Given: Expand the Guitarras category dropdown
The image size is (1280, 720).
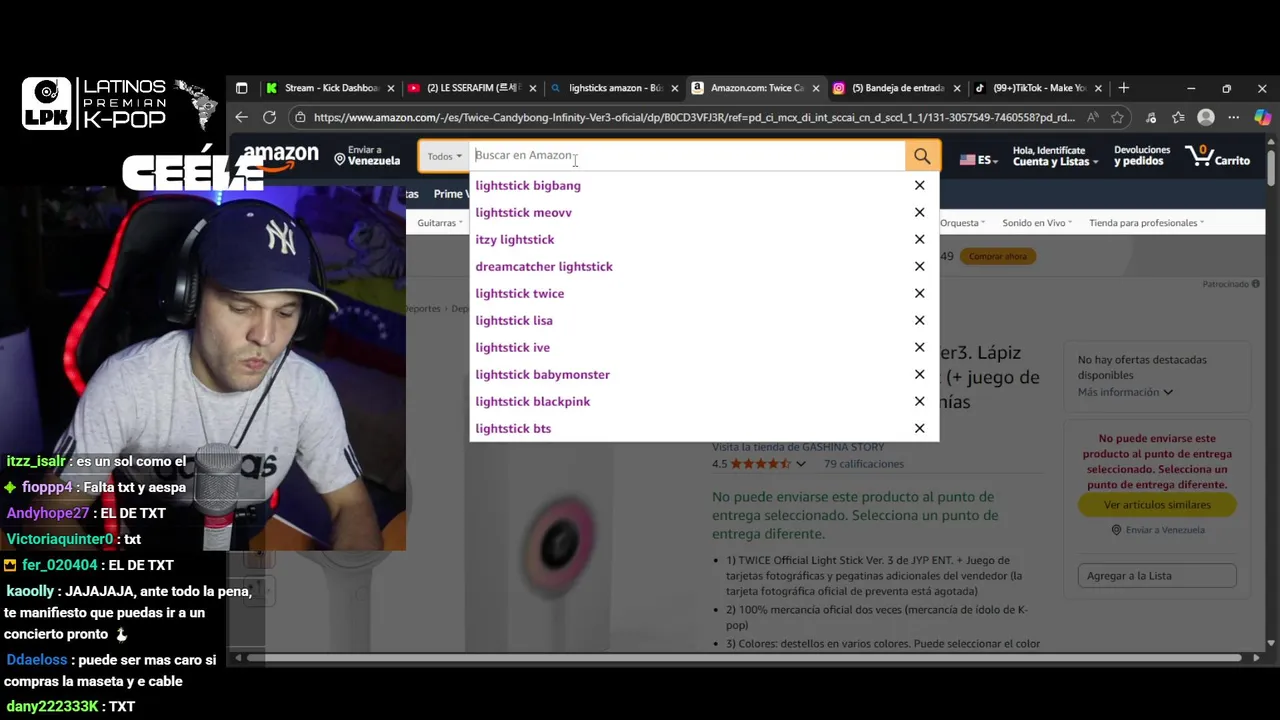Looking at the screenshot, I should point(440,223).
